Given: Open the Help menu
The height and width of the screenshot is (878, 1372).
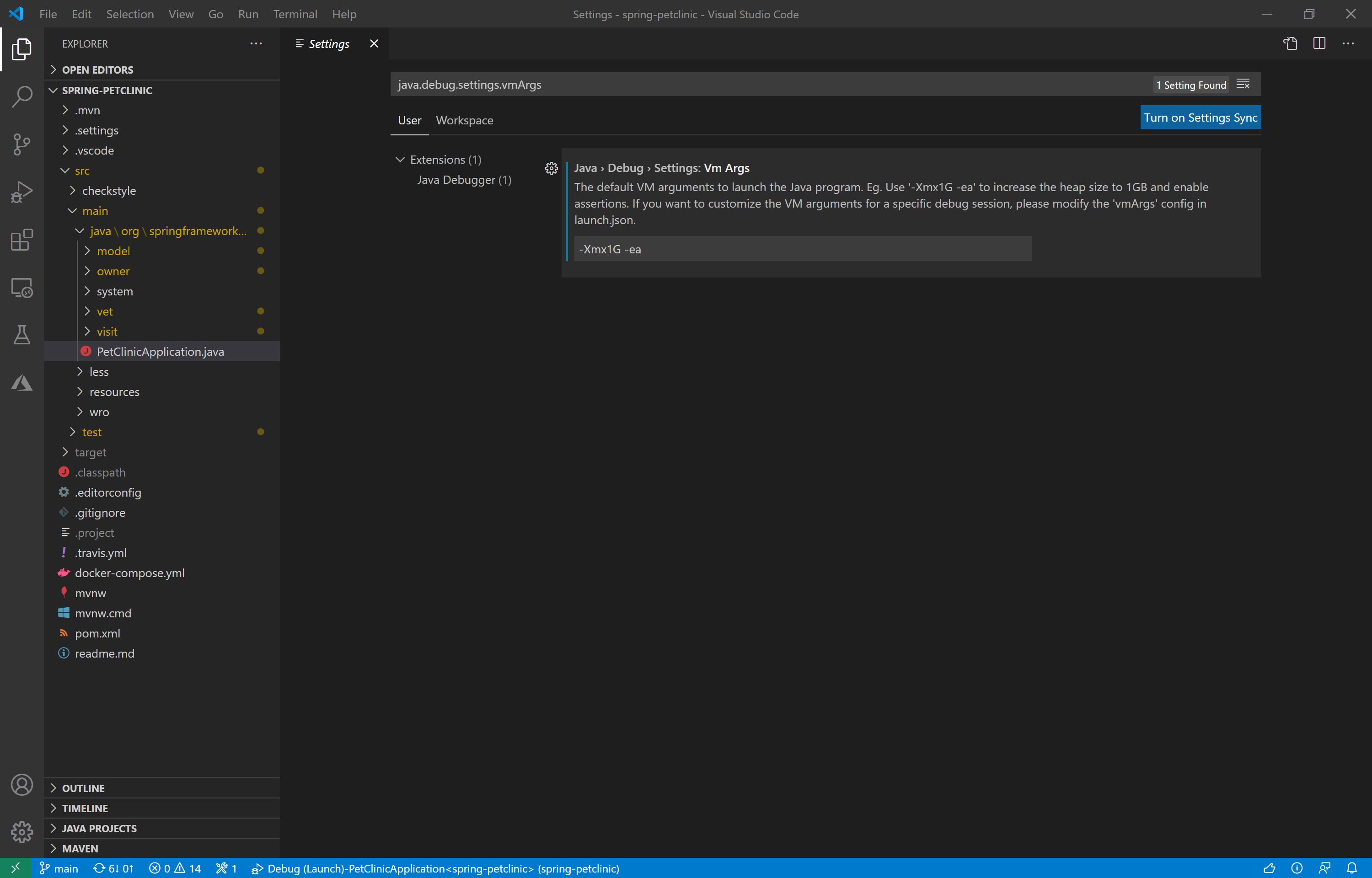Looking at the screenshot, I should point(344,14).
